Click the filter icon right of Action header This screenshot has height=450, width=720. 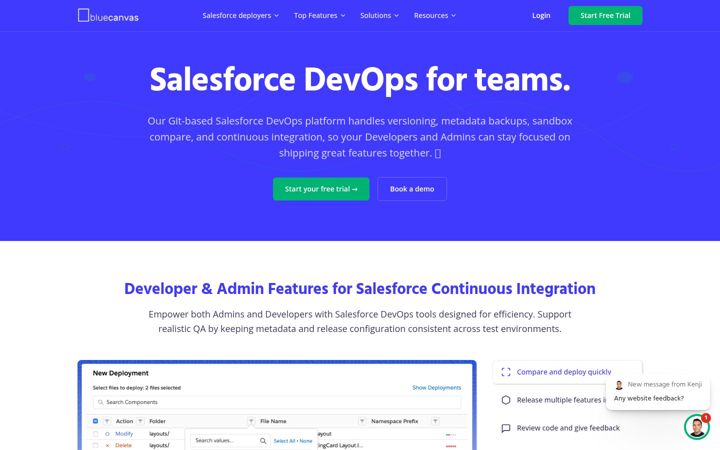pyautogui.click(x=141, y=421)
